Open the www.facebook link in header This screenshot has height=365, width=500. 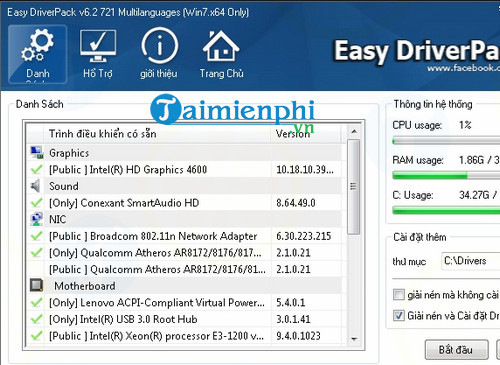pos(463,68)
